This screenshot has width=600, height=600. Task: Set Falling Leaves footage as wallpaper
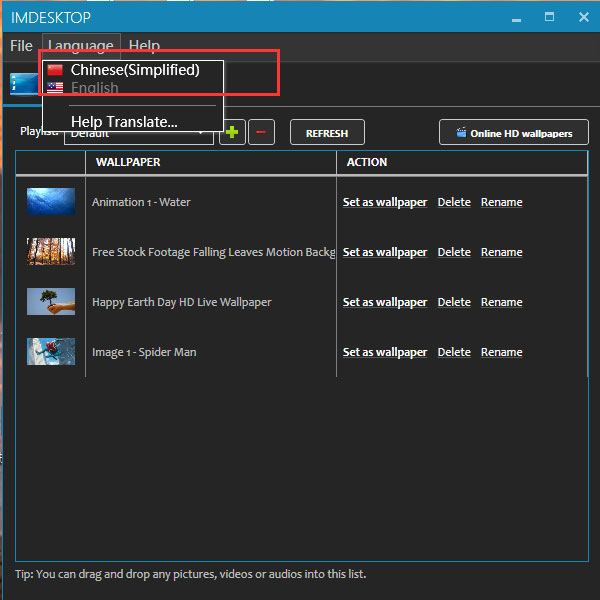pyautogui.click(x=385, y=252)
